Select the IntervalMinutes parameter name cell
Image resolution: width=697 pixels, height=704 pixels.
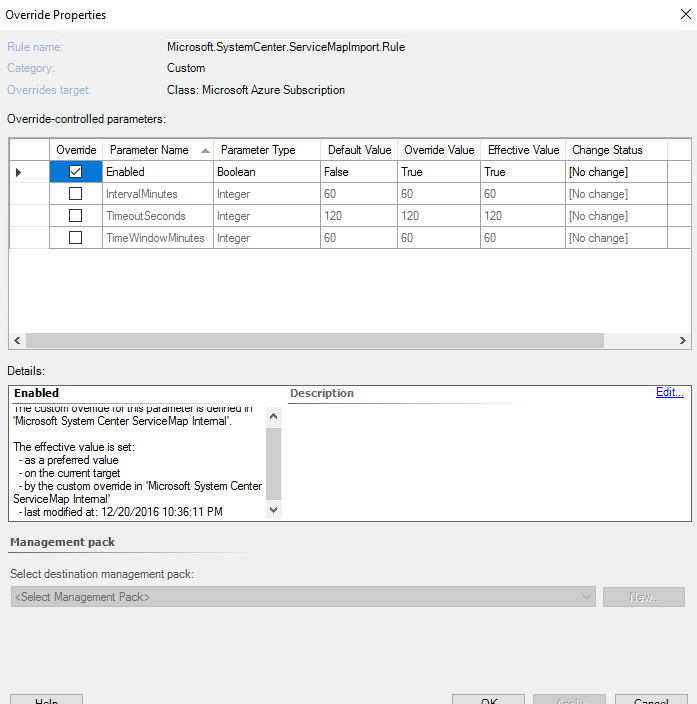(x=158, y=194)
